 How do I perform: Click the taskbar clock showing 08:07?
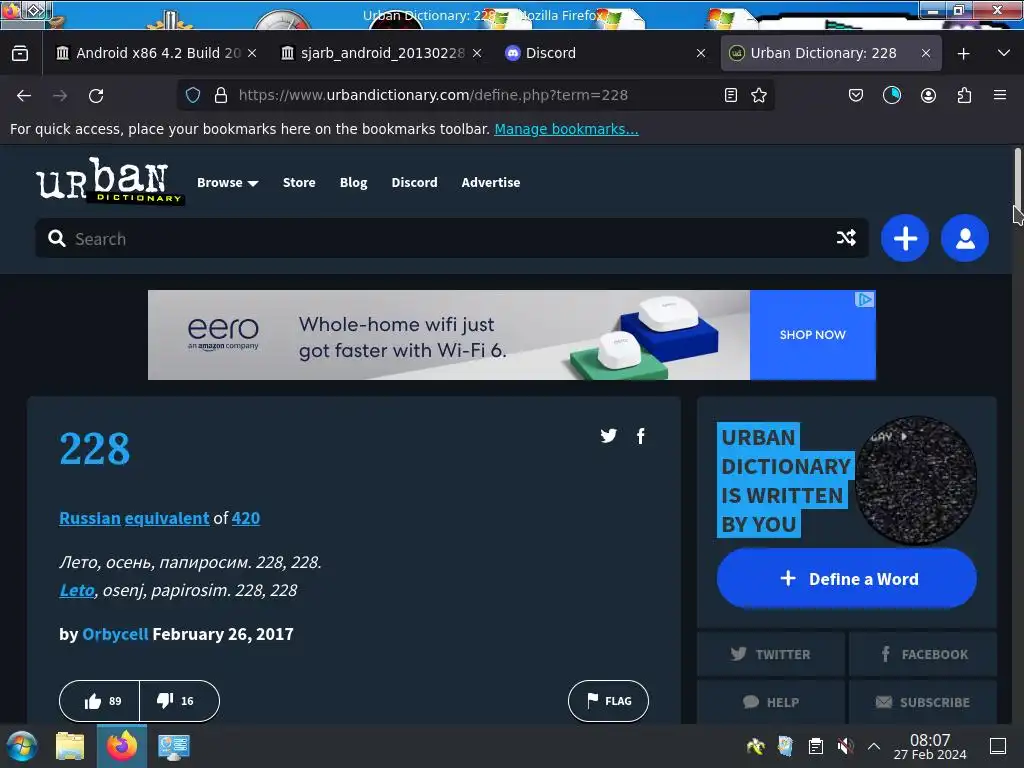click(930, 746)
